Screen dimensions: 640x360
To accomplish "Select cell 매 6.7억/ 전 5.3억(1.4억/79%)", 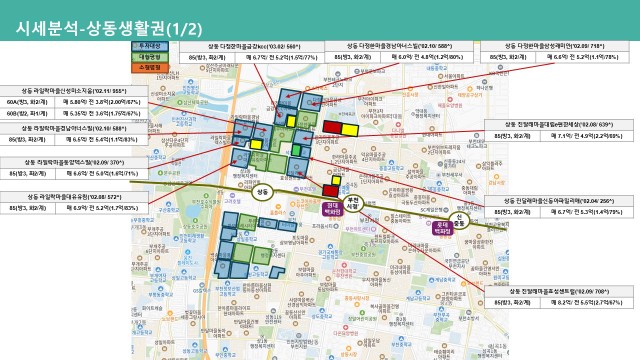I will [x=587, y=212].
